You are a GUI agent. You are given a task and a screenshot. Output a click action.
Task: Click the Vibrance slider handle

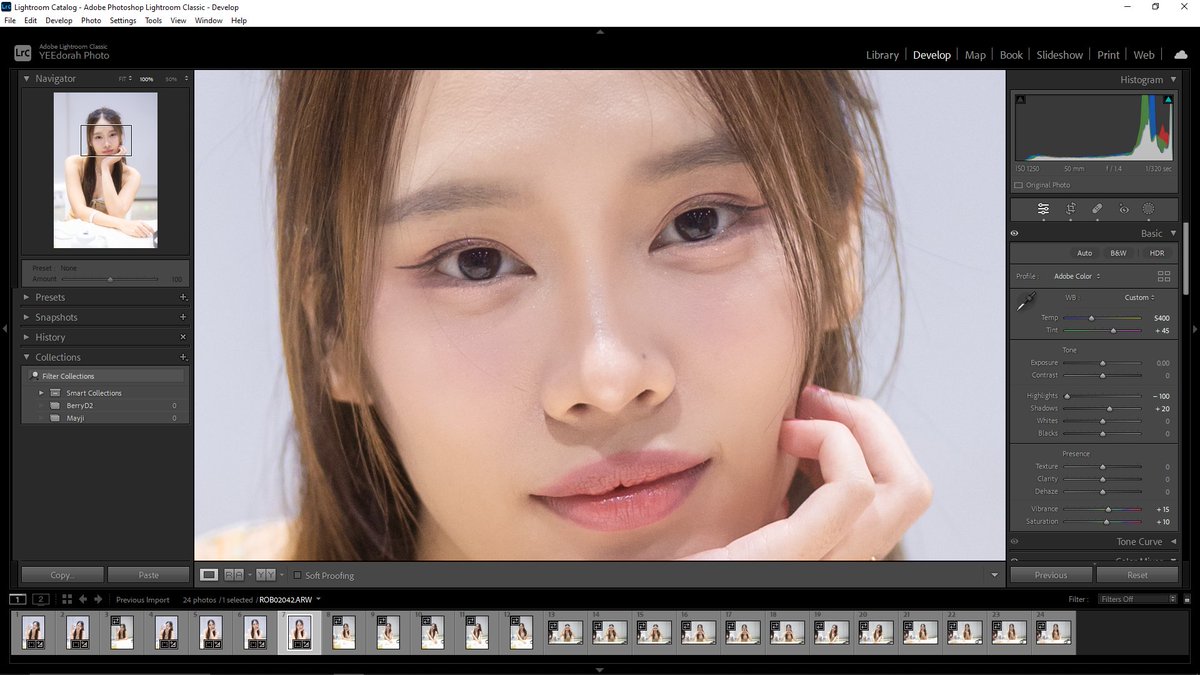pyautogui.click(x=1108, y=509)
